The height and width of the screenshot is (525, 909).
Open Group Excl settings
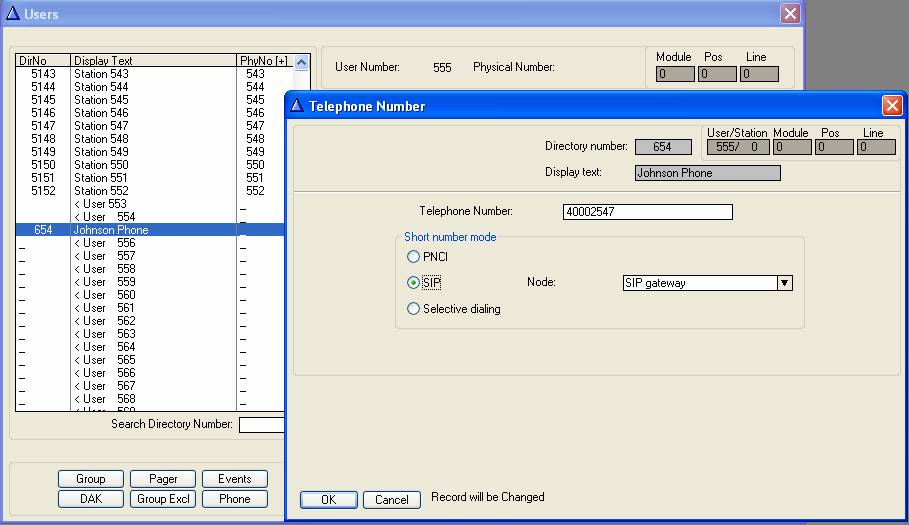click(x=163, y=499)
